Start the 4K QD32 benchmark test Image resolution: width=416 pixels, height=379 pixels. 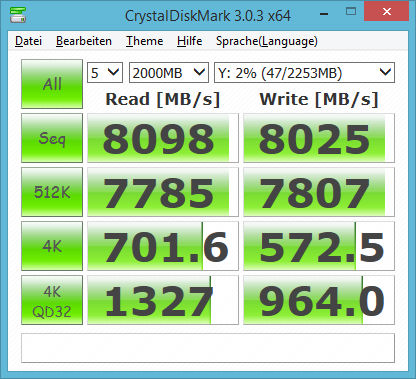point(52,300)
